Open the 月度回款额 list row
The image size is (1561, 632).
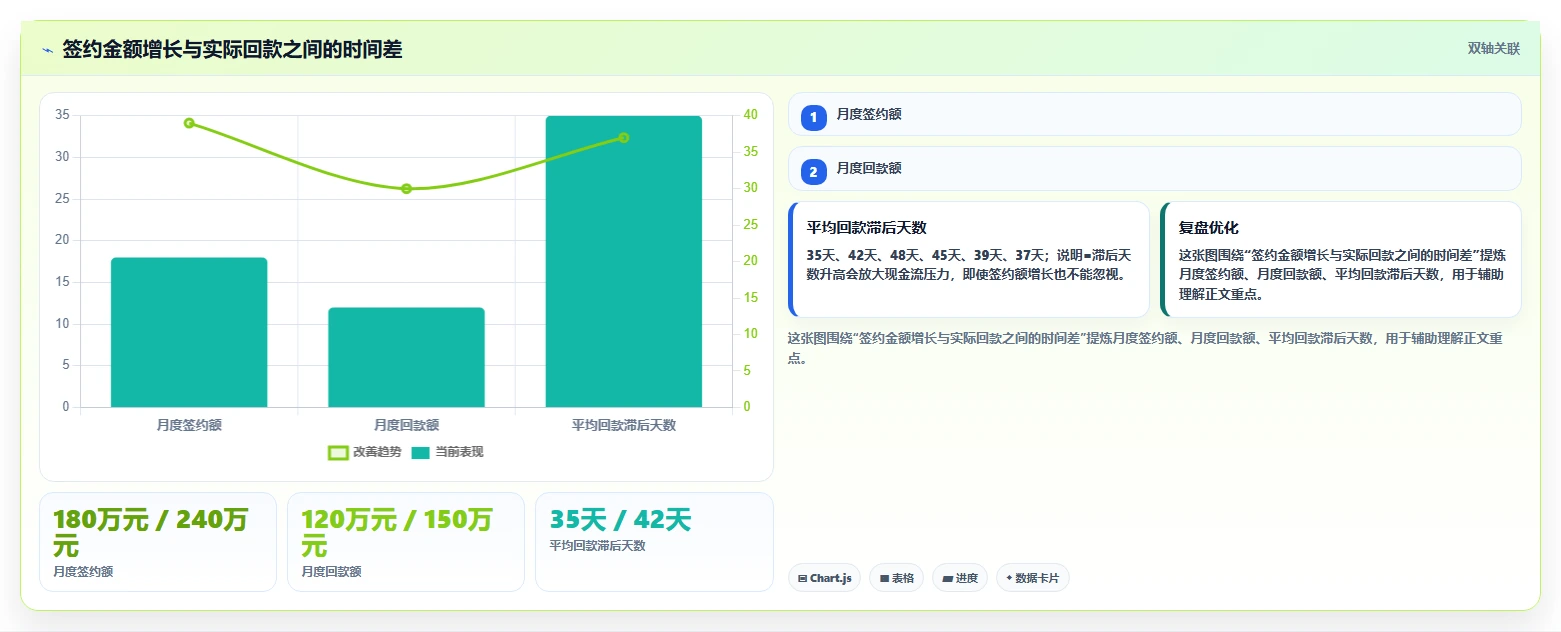(1154, 168)
